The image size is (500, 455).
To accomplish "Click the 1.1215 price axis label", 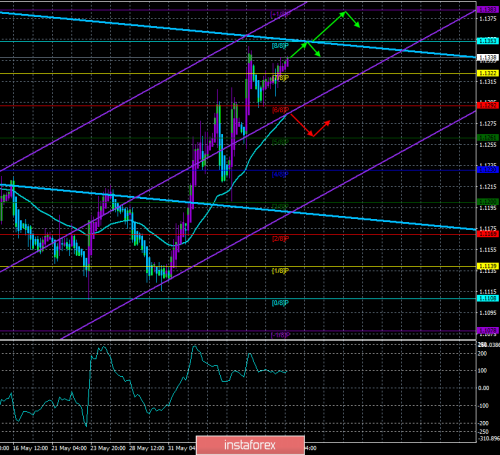I will pyautogui.click(x=488, y=187).
